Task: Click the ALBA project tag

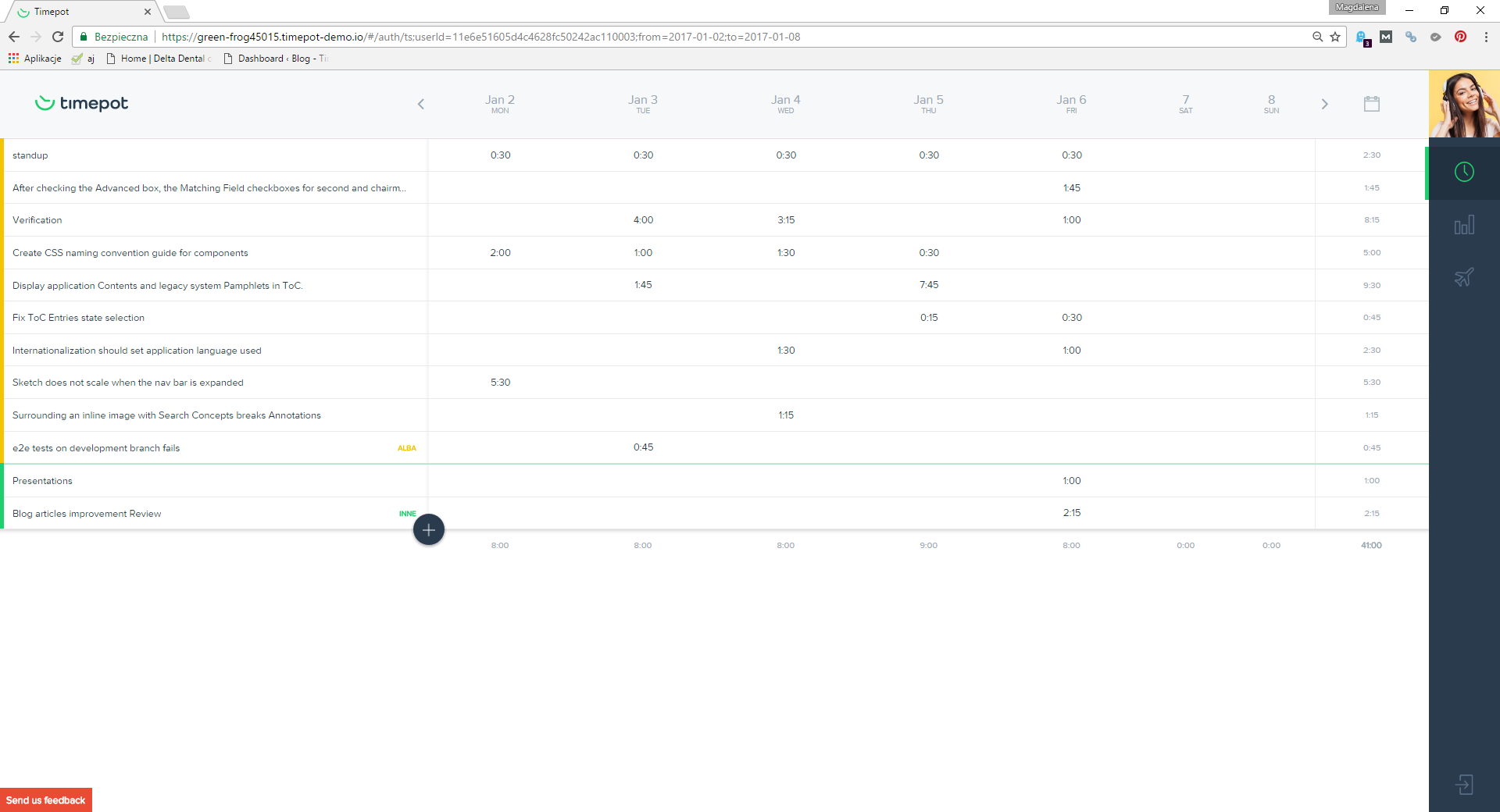Action: (407, 448)
